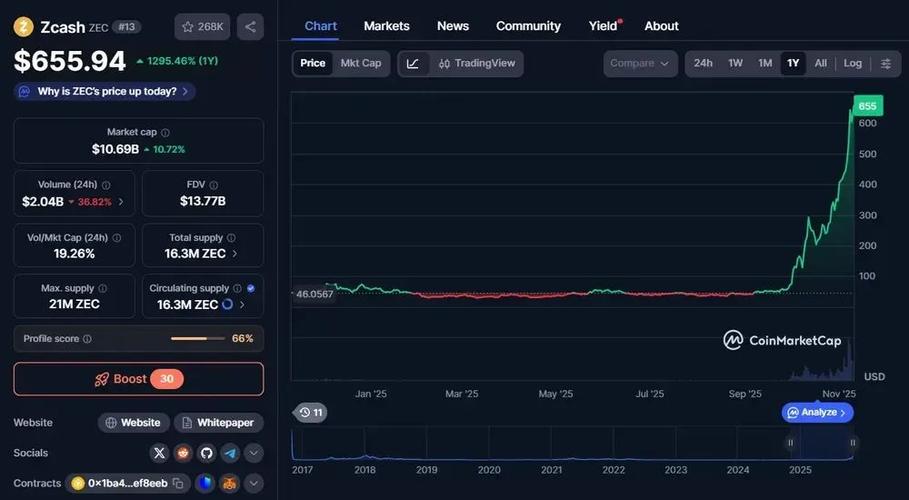Toggle Log scale on the chart

(852, 63)
